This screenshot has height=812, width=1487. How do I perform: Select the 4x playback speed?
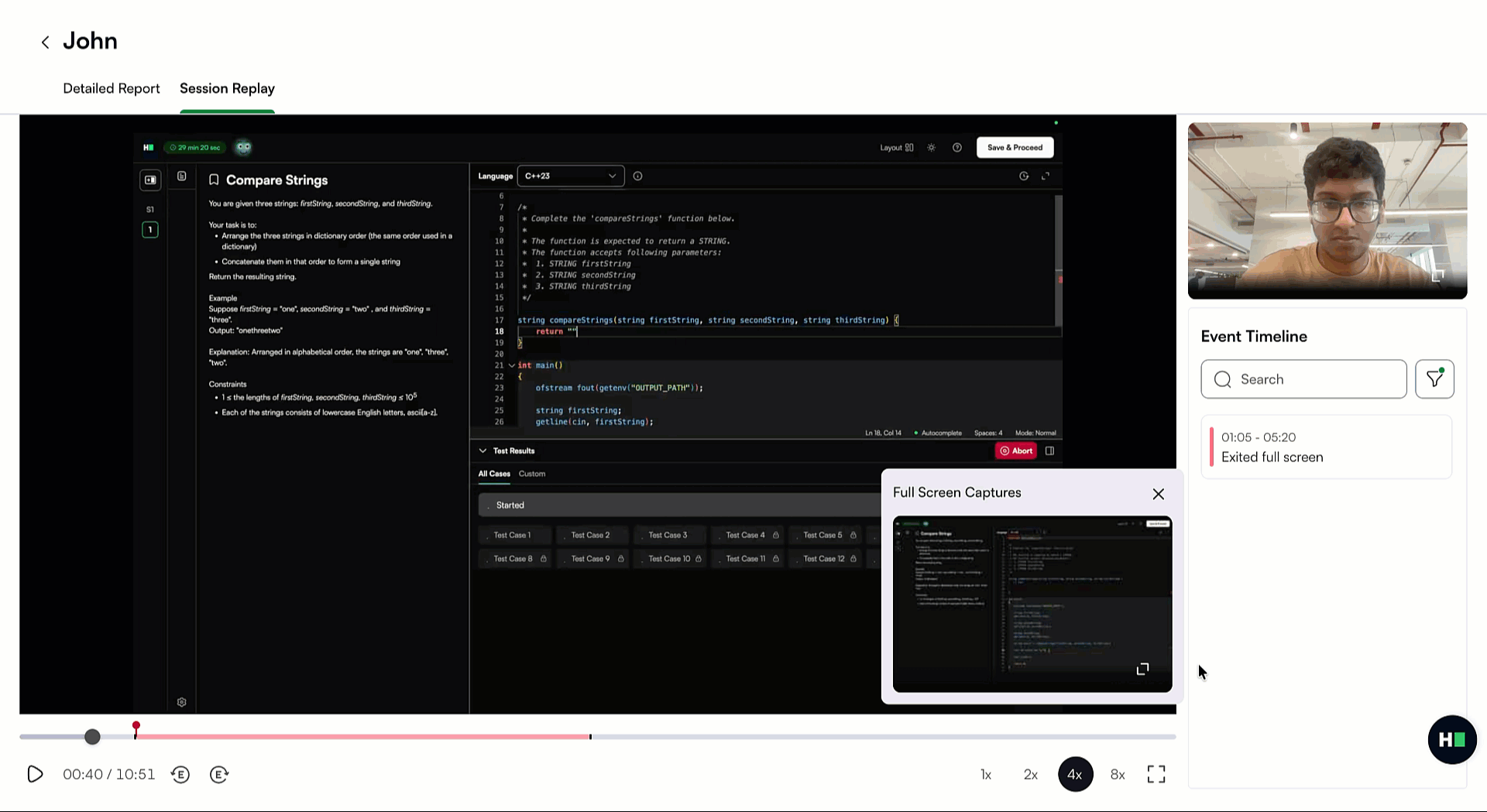coord(1075,774)
